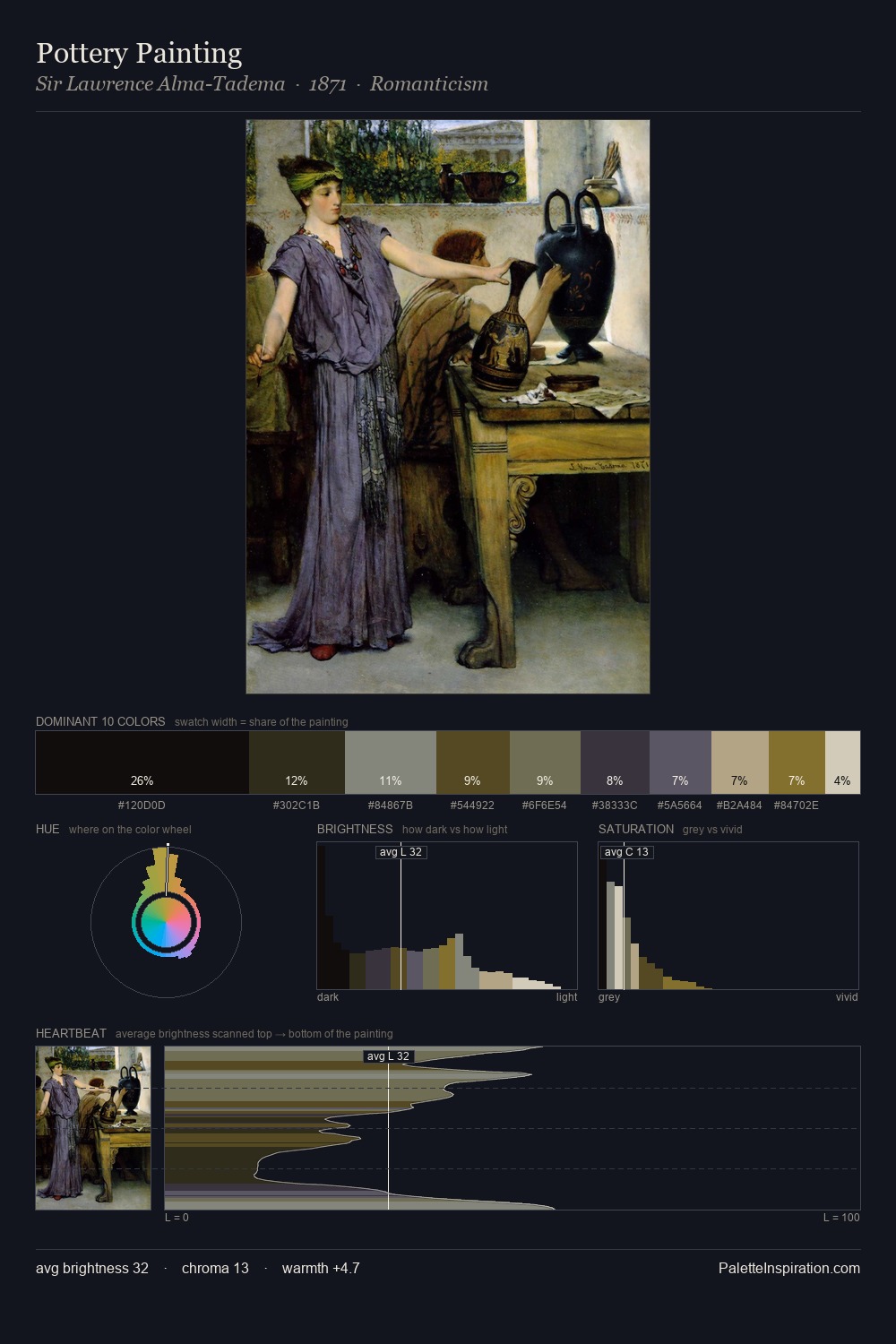Click the 'grey' axis label under Saturation
Image resolution: width=896 pixels, height=1344 pixels.
(x=609, y=997)
